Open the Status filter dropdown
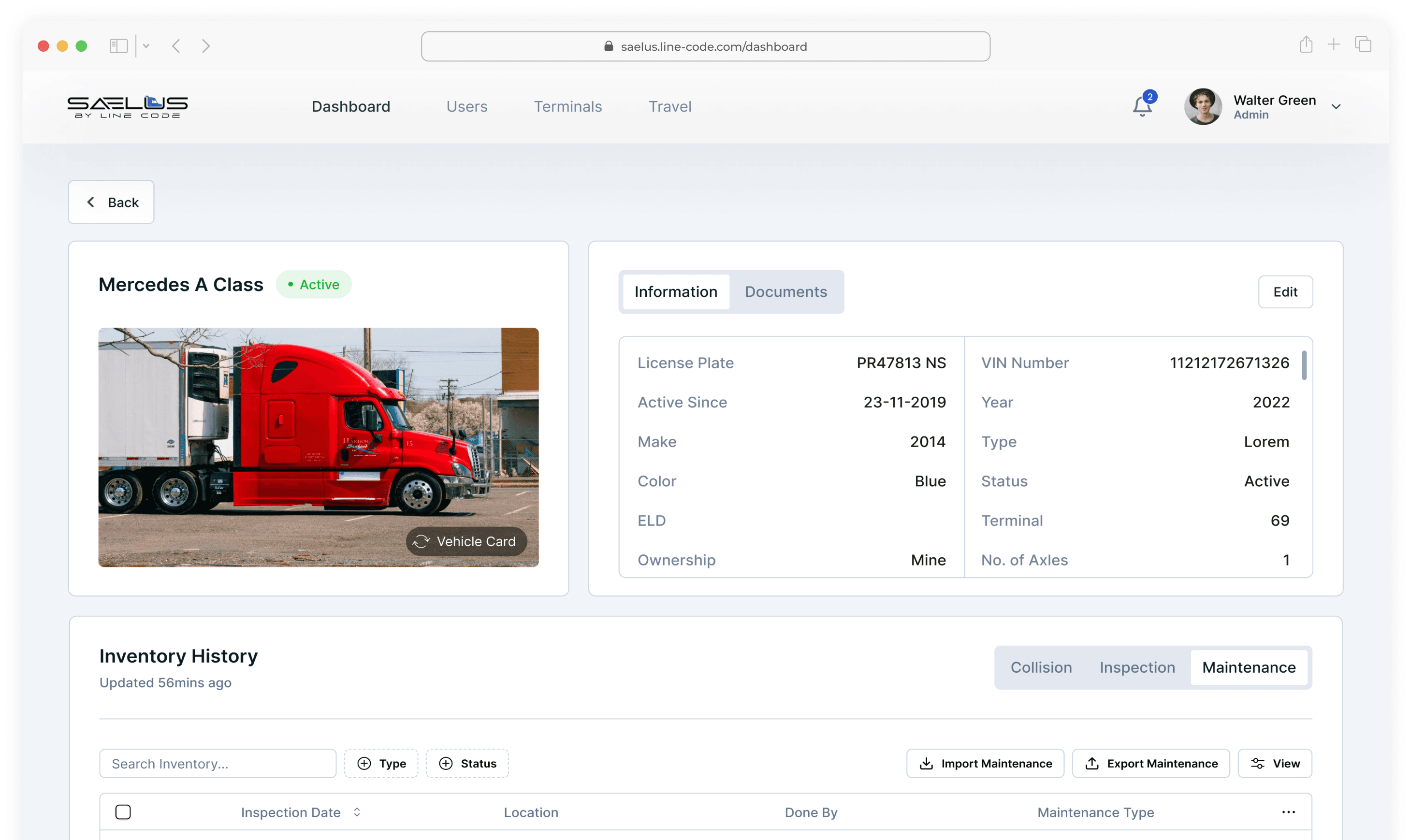 [467, 763]
